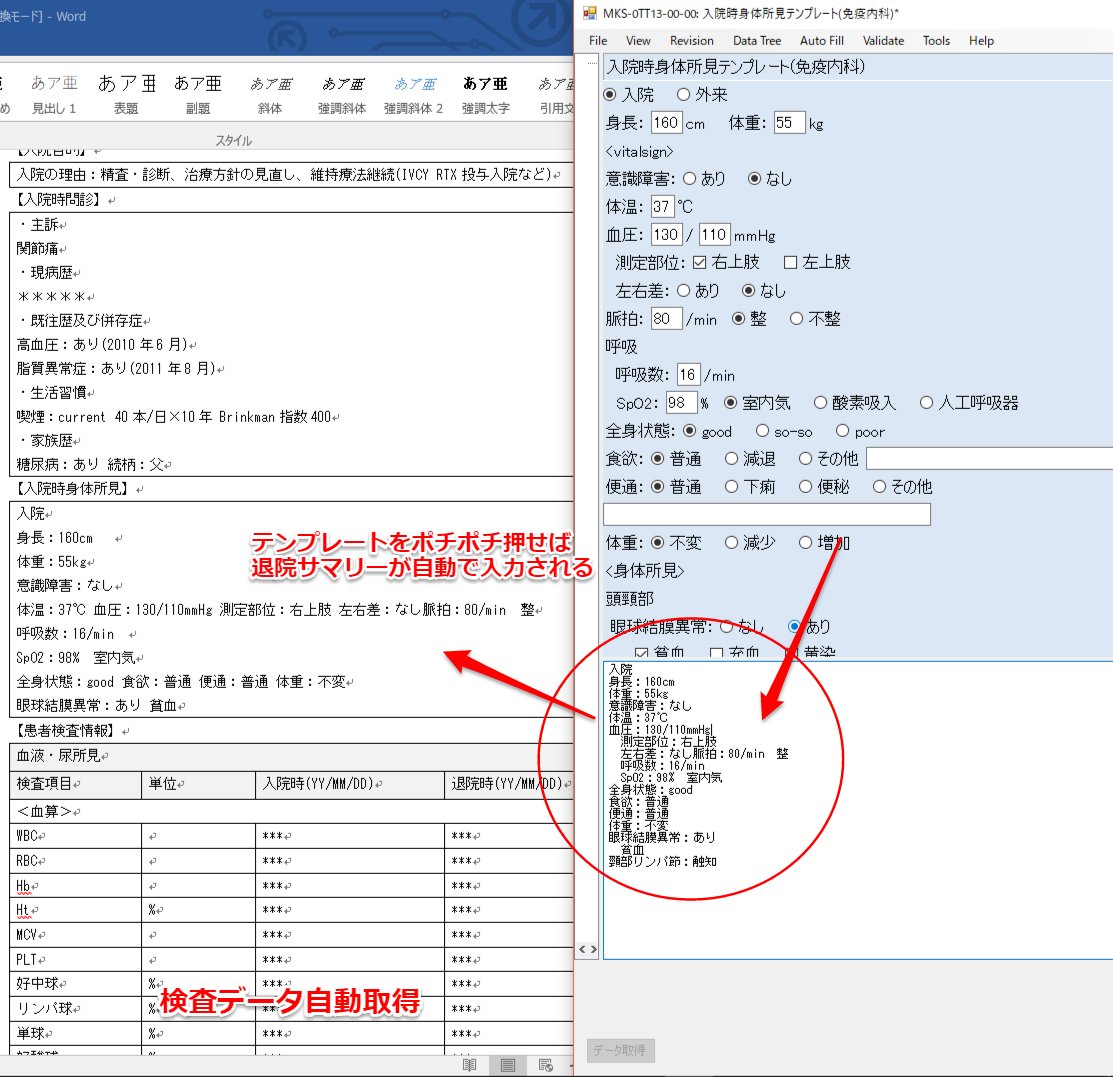This screenshot has height=1077, width=1113.
Task: Enable the 充血 checkbox under 眼球結膜異常
Action: [x=718, y=651]
